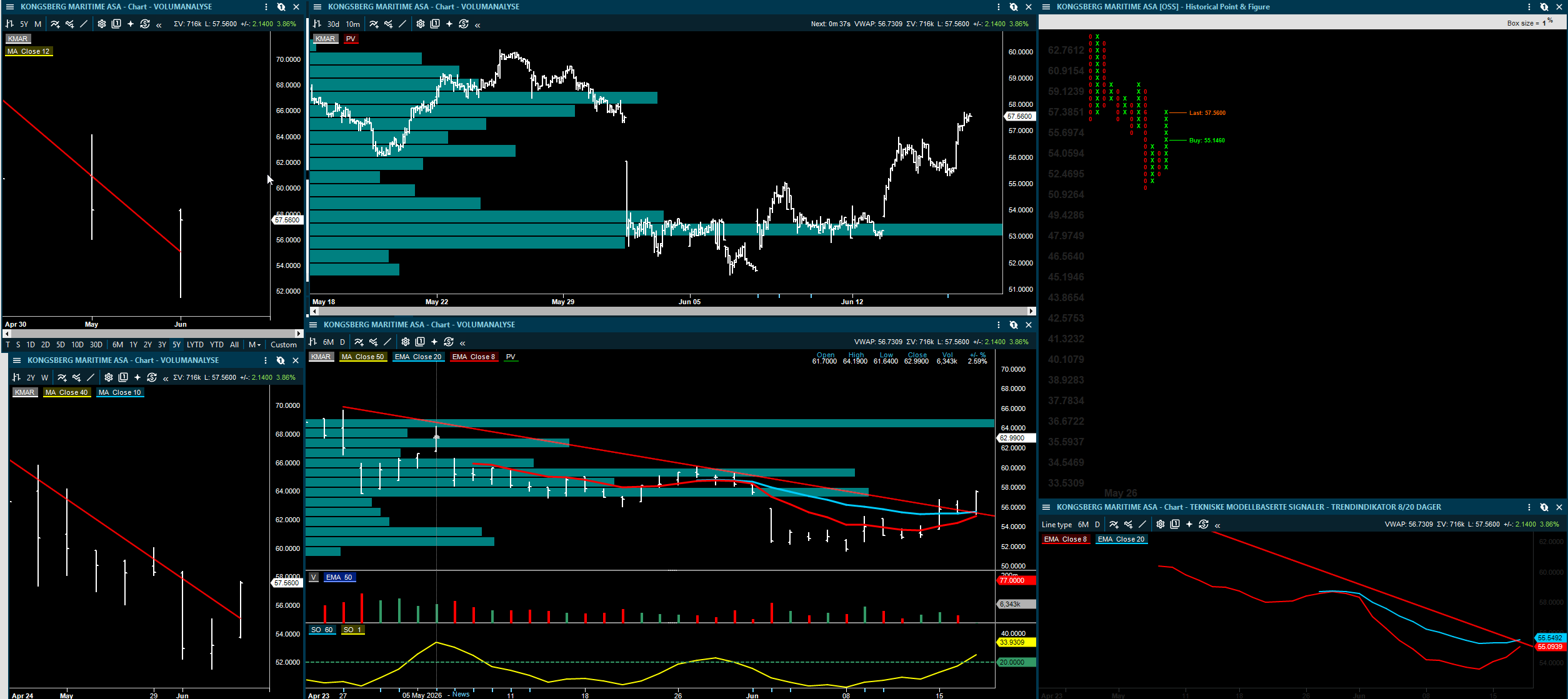This screenshot has height=699, width=1568.
Task: Open chart type selector in 30d chart
Action: [x=317, y=24]
